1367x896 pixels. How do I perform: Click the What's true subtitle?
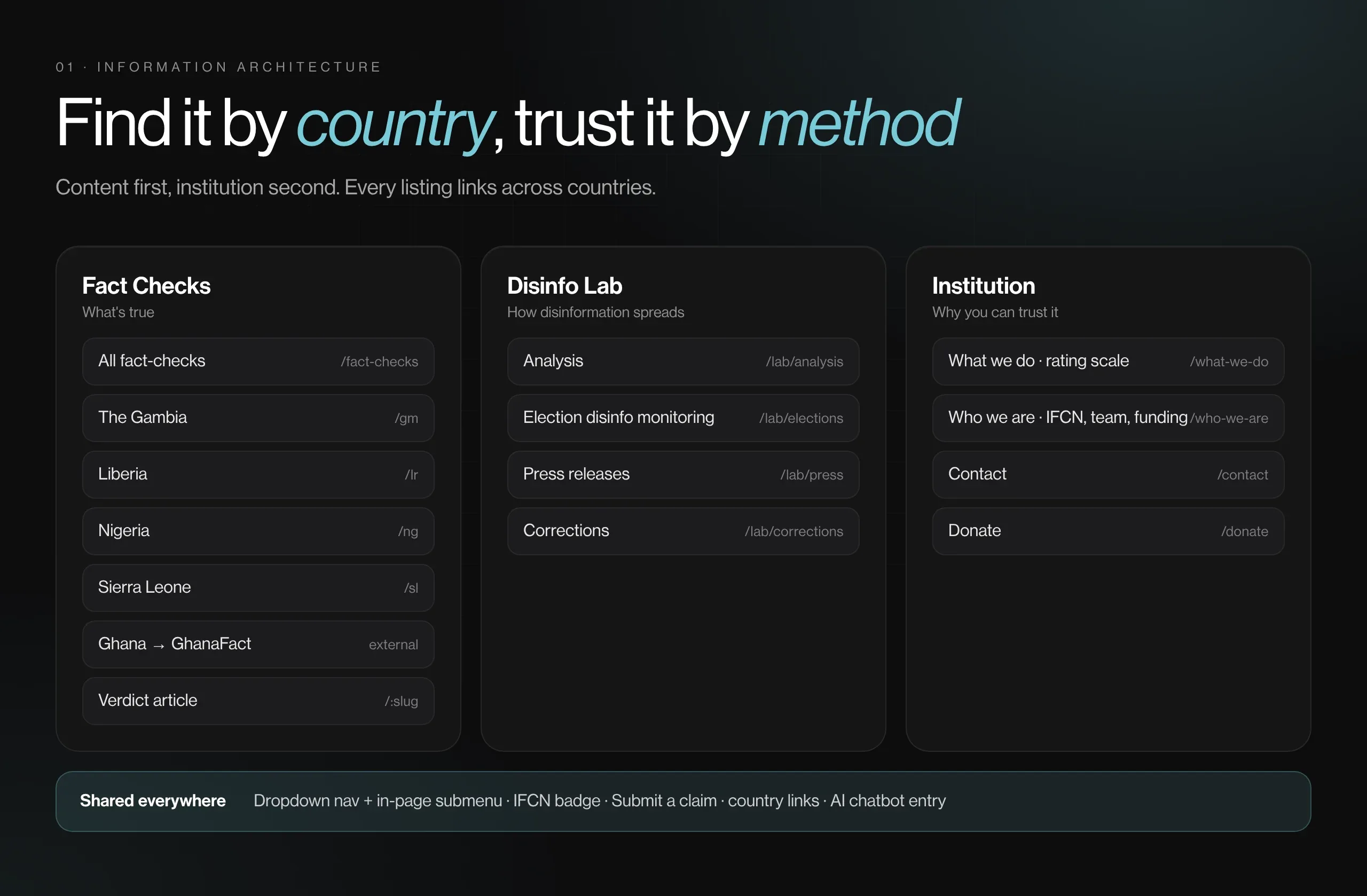click(x=119, y=312)
